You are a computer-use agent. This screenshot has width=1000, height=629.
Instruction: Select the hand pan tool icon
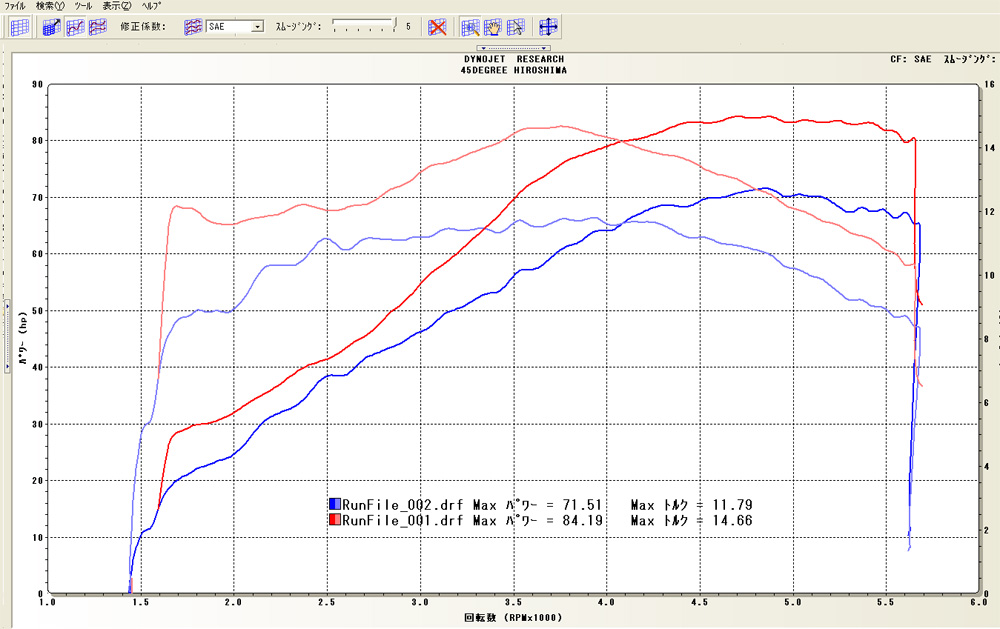pyautogui.click(x=493, y=27)
